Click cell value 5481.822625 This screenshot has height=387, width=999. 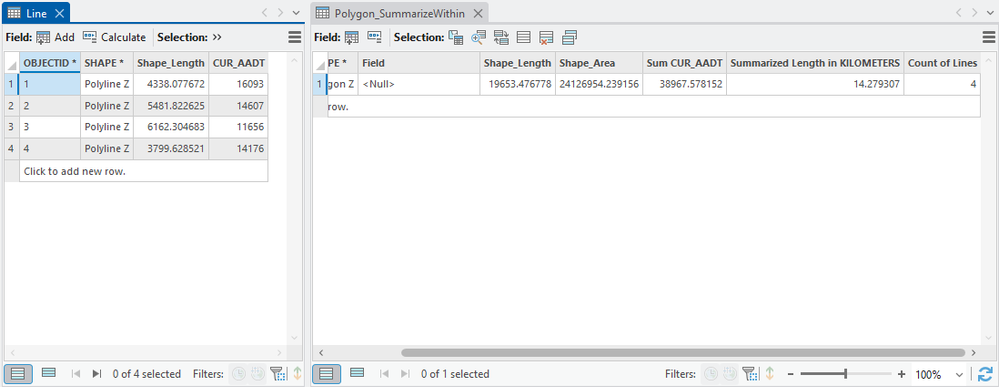171,106
